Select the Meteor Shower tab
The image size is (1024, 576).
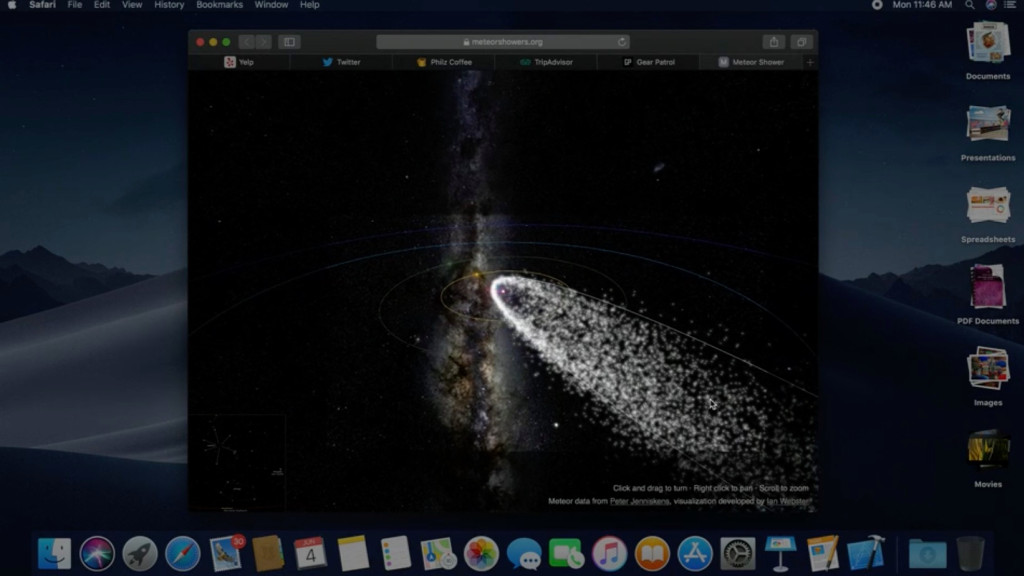pyautogui.click(x=751, y=62)
